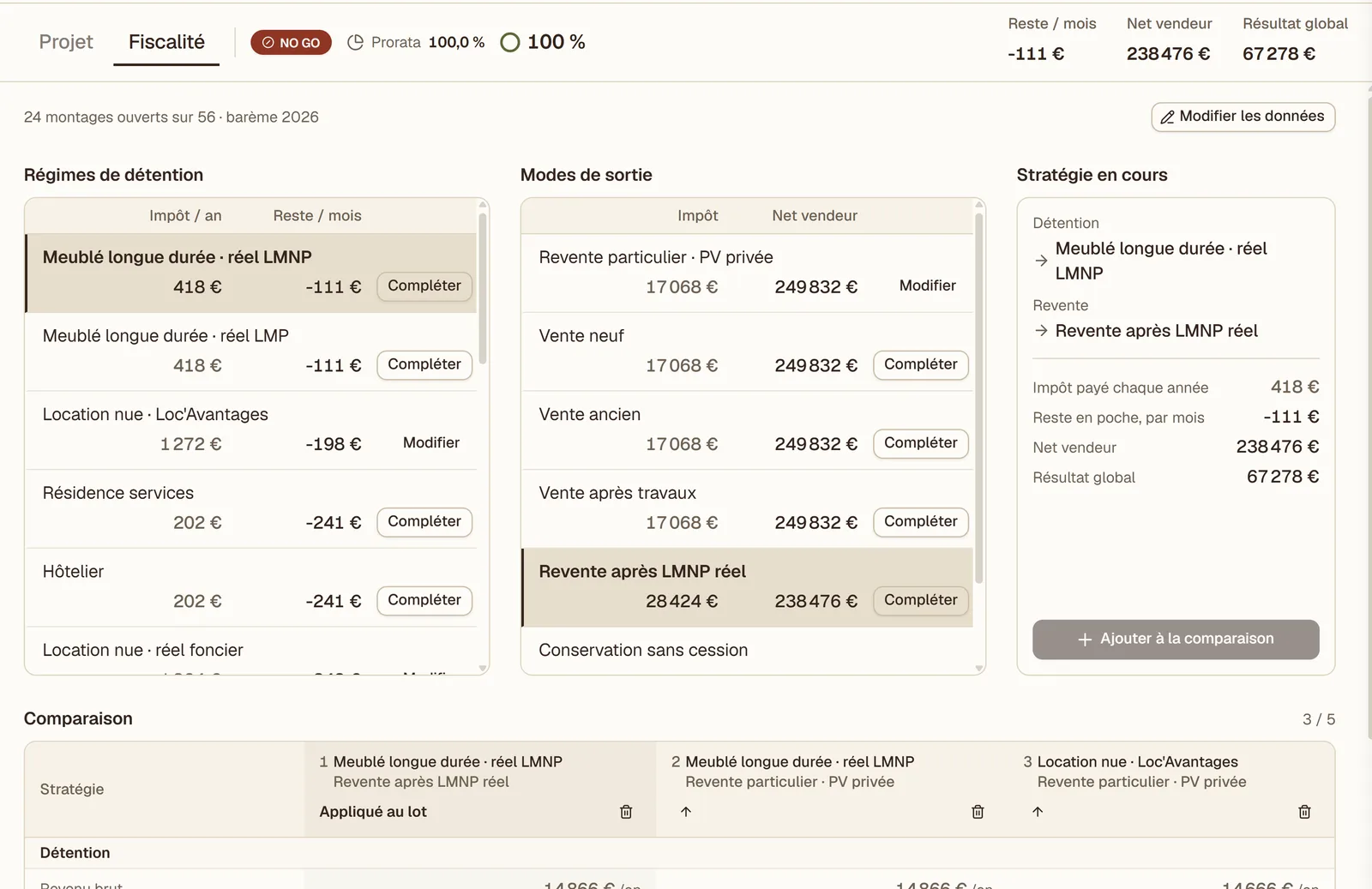Delete comparison column 3 with trash icon

tap(1304, 812)
